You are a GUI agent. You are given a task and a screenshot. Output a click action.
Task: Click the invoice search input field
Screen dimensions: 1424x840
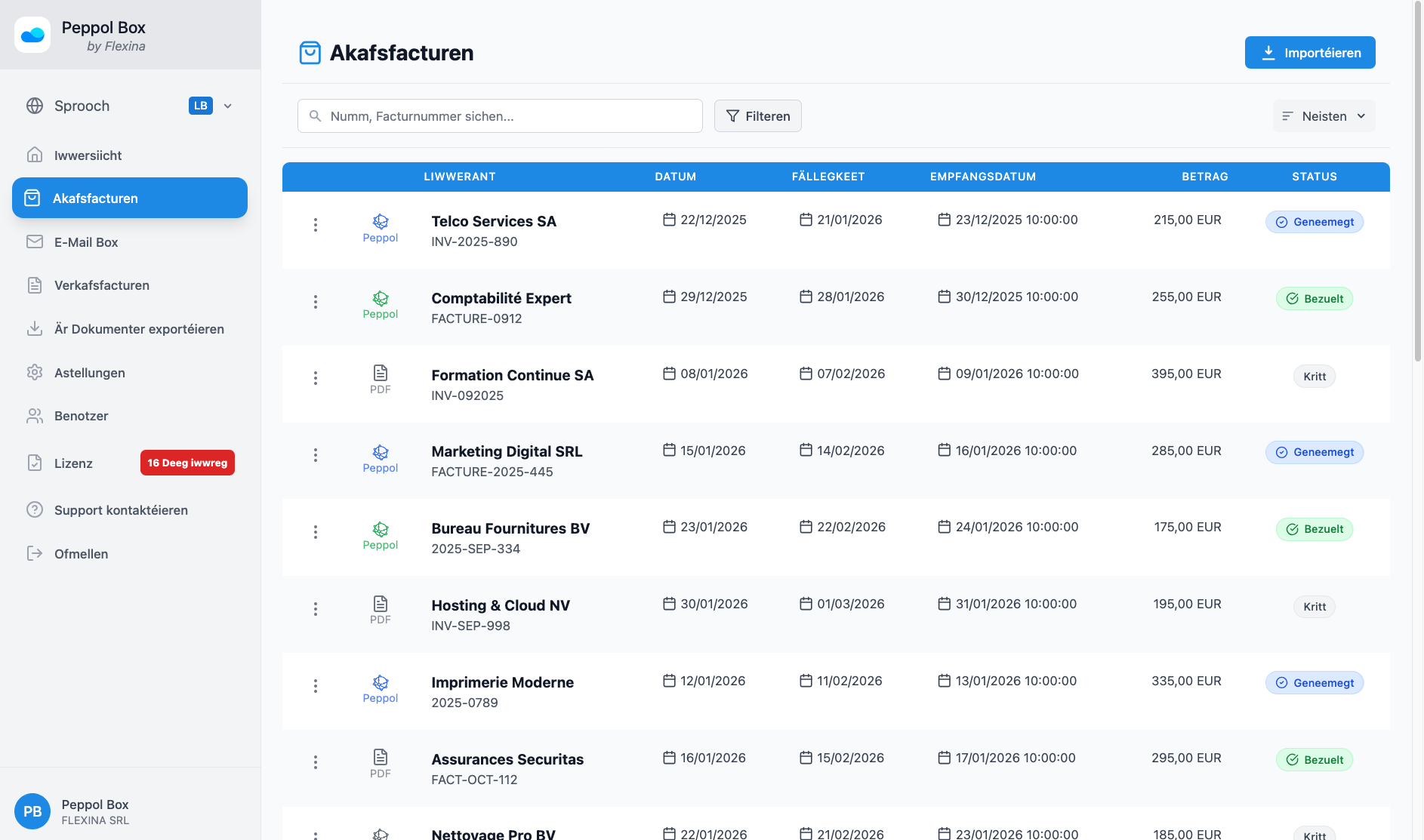pos(500,116)
